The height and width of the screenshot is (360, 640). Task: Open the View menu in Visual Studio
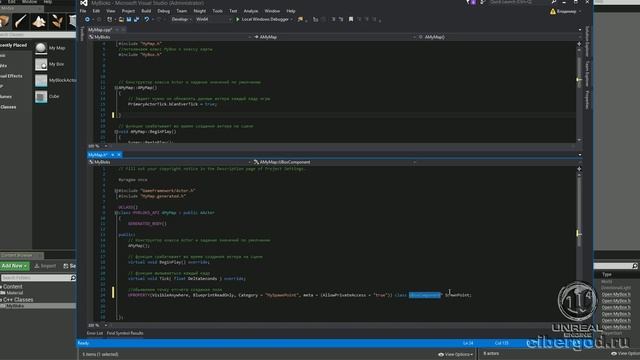[x=111, y=11]
